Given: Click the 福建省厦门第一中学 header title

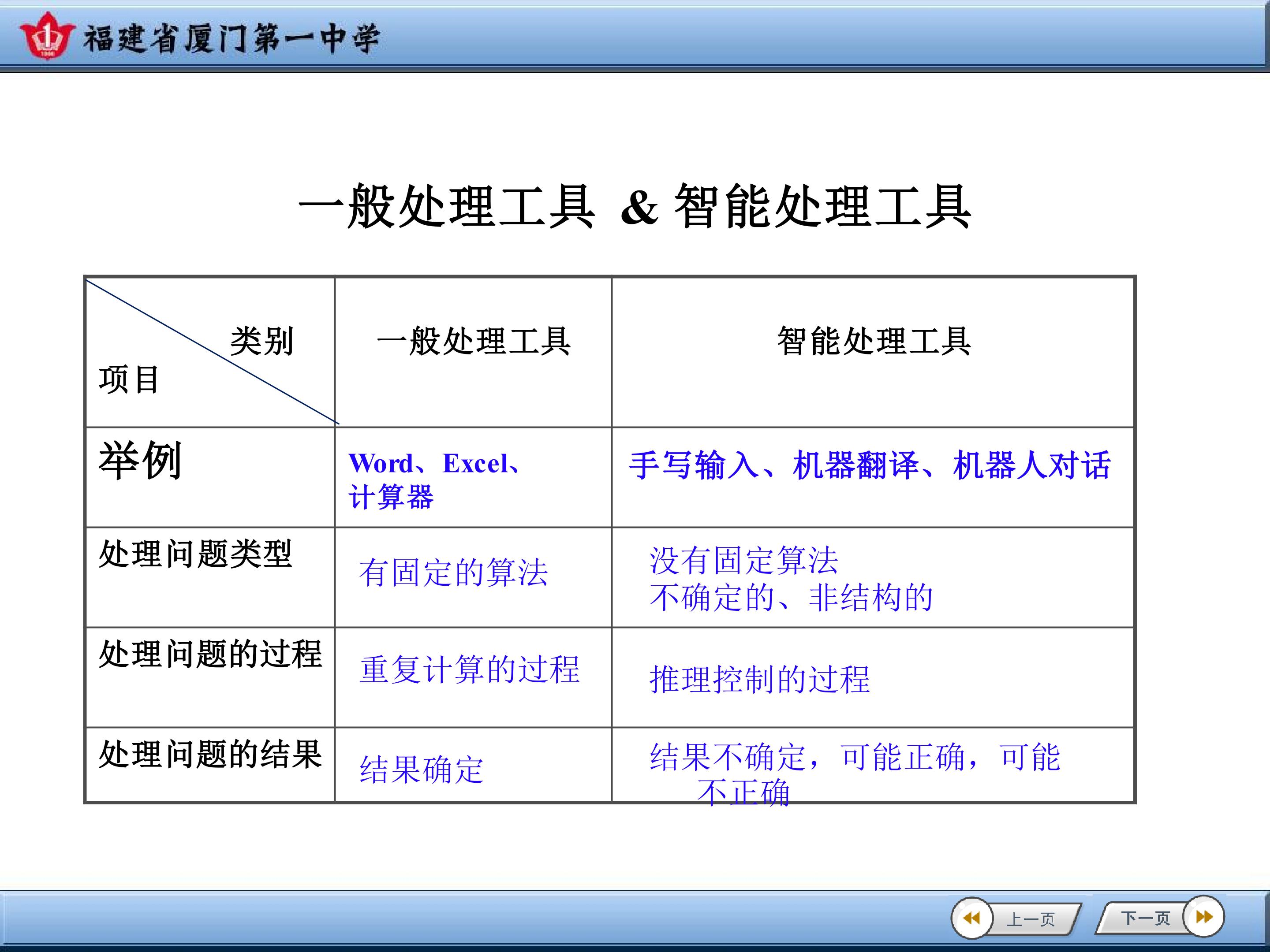Looking at the screenshot, I should pos(232,39).
